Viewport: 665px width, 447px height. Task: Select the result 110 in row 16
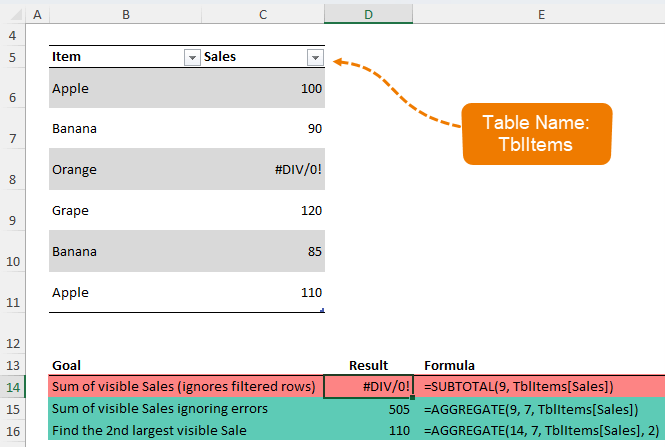point(368,430)
